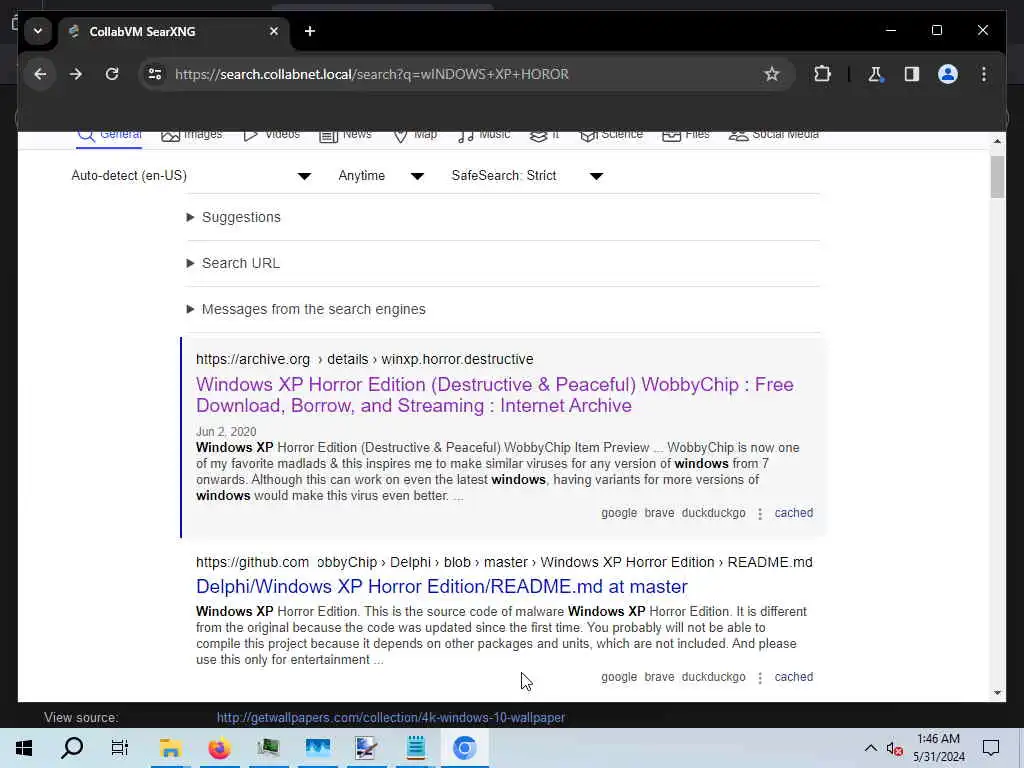Open the Extensions puzzle icon
This screenshot has width=1024, height=768.
[x=822, y=74]
